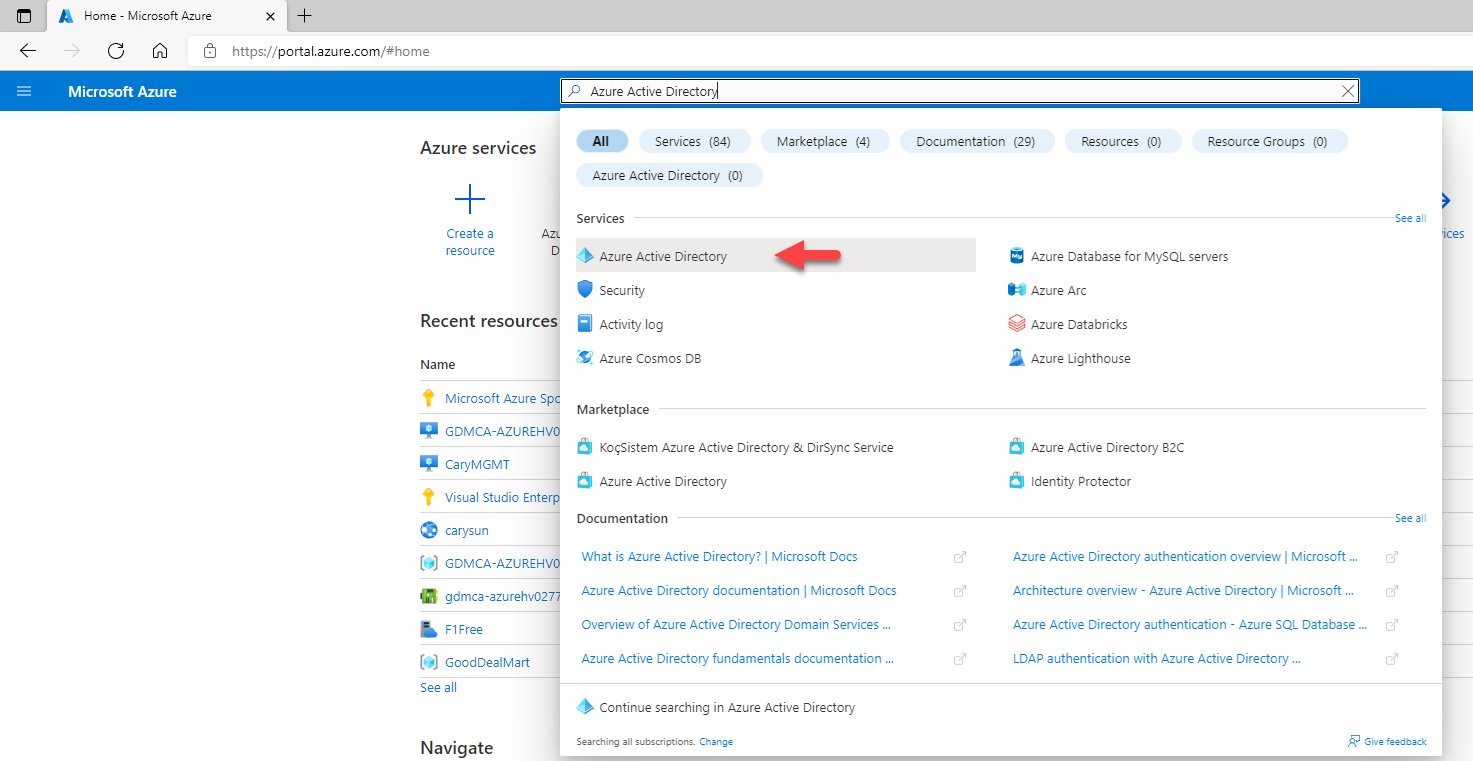Image resolution: width=1473 pixels, height=761 pixels.
Task: Open Azure AD authentication SQL Database link
Action: pos(1190,624)
